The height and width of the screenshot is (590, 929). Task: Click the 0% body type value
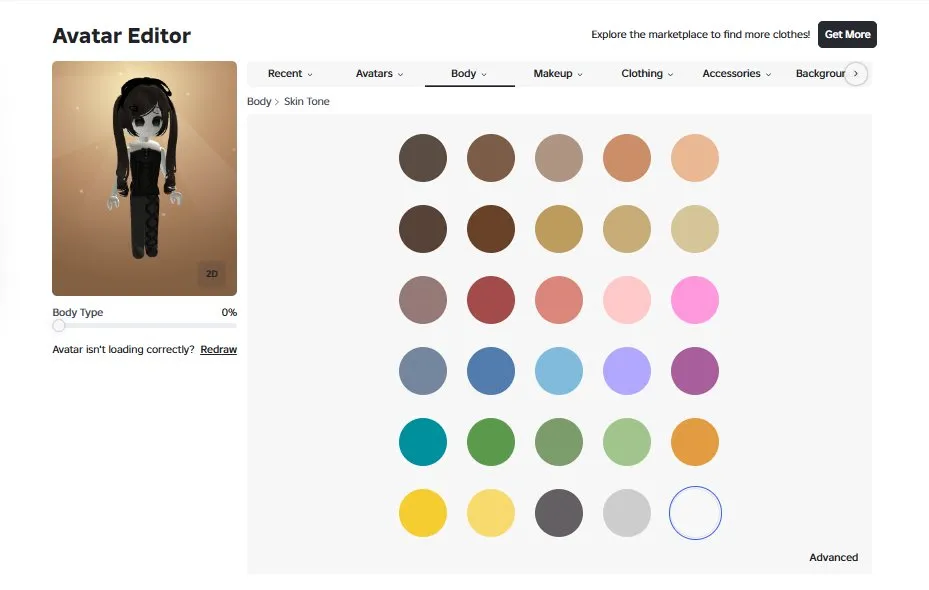click(229, 312)
